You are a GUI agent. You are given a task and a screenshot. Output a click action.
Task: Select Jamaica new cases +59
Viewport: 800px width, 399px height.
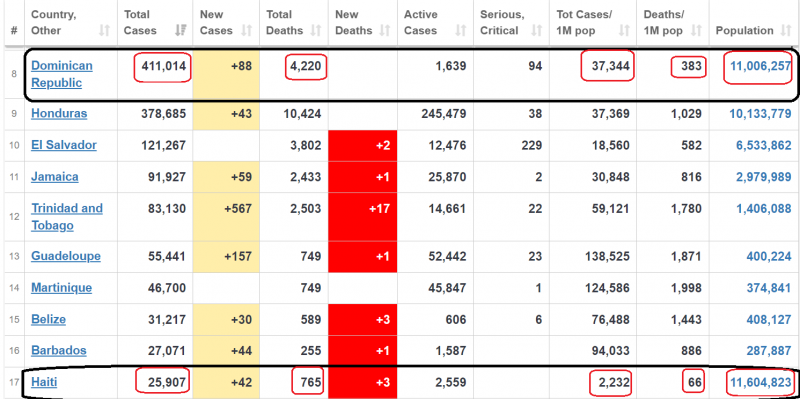click(240, 177)
